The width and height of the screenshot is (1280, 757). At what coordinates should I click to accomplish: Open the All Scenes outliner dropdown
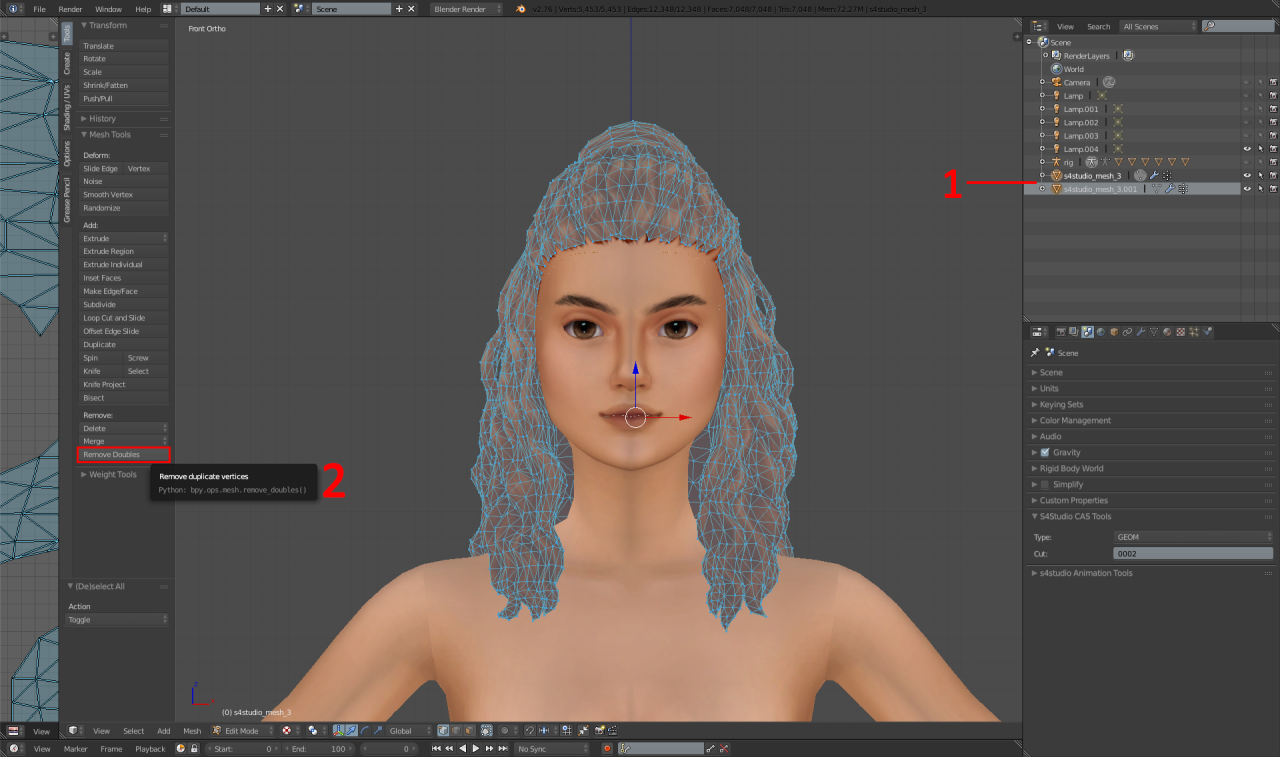tap(1157, 27)
